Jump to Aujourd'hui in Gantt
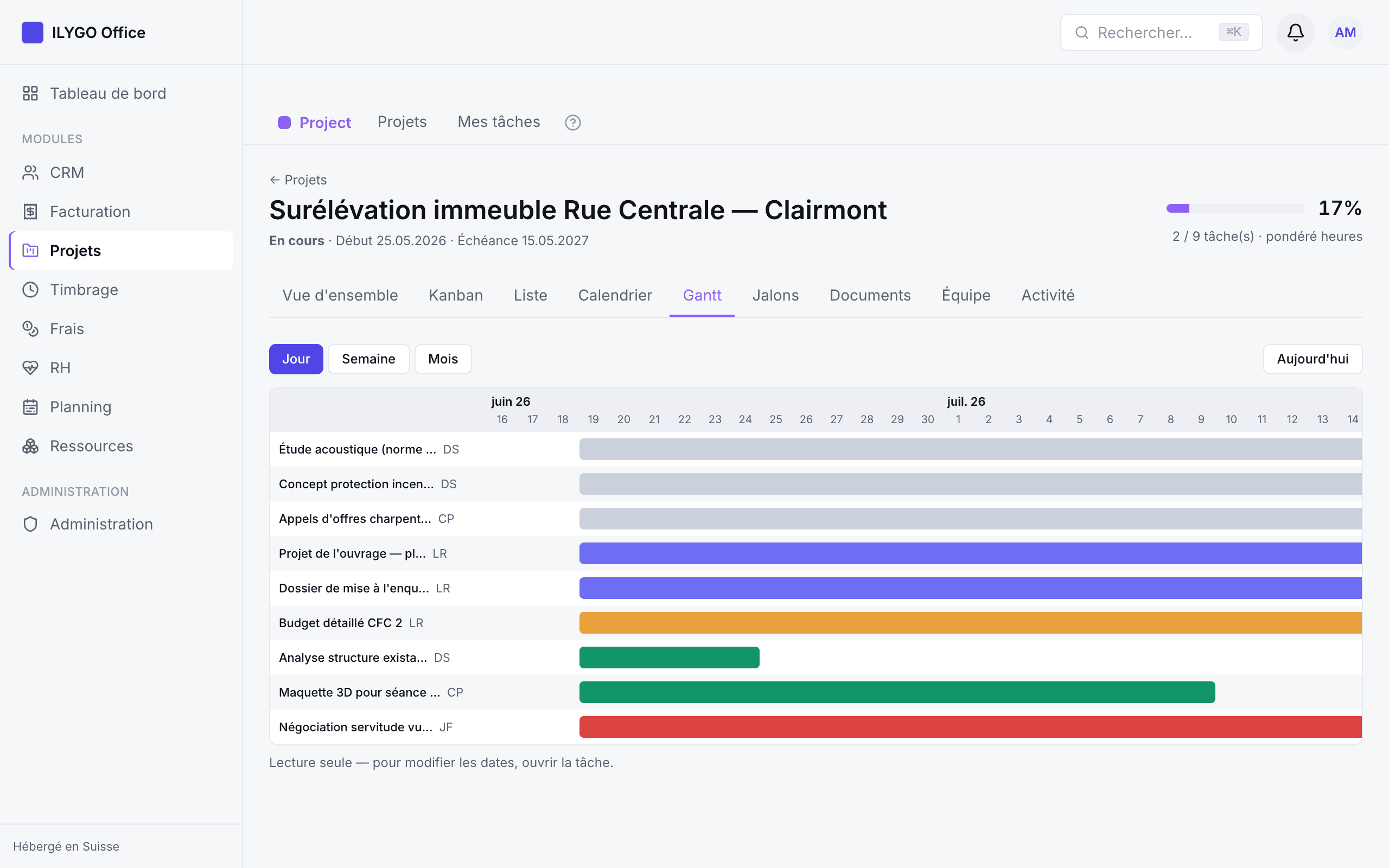 (x=1312, y=359)
